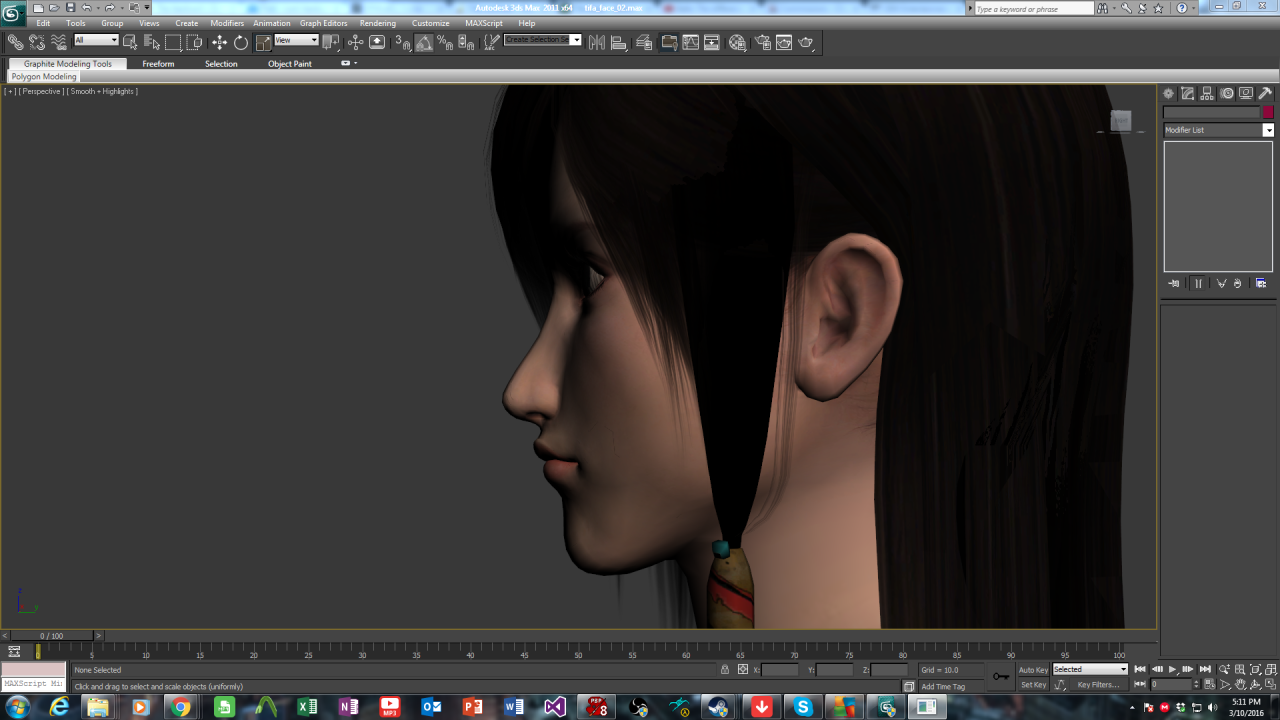Click Configure Modifier Sets icon
This screenshot has height=720, width=1280.
coord(1261,283)
